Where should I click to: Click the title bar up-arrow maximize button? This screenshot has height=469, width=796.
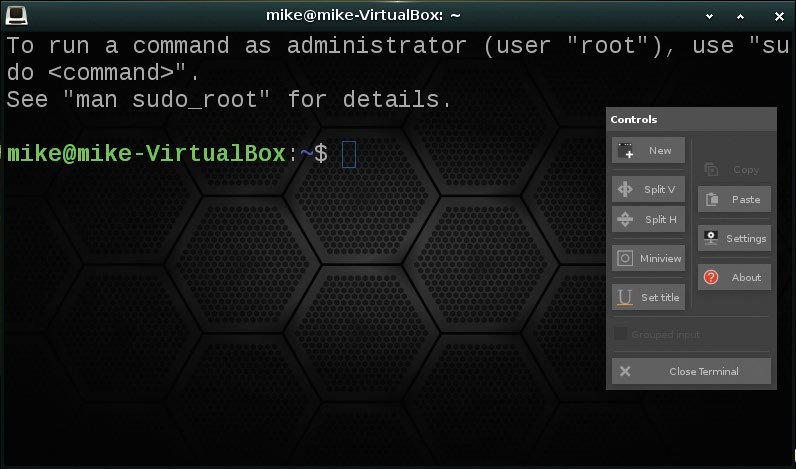(x=740, y=16)
